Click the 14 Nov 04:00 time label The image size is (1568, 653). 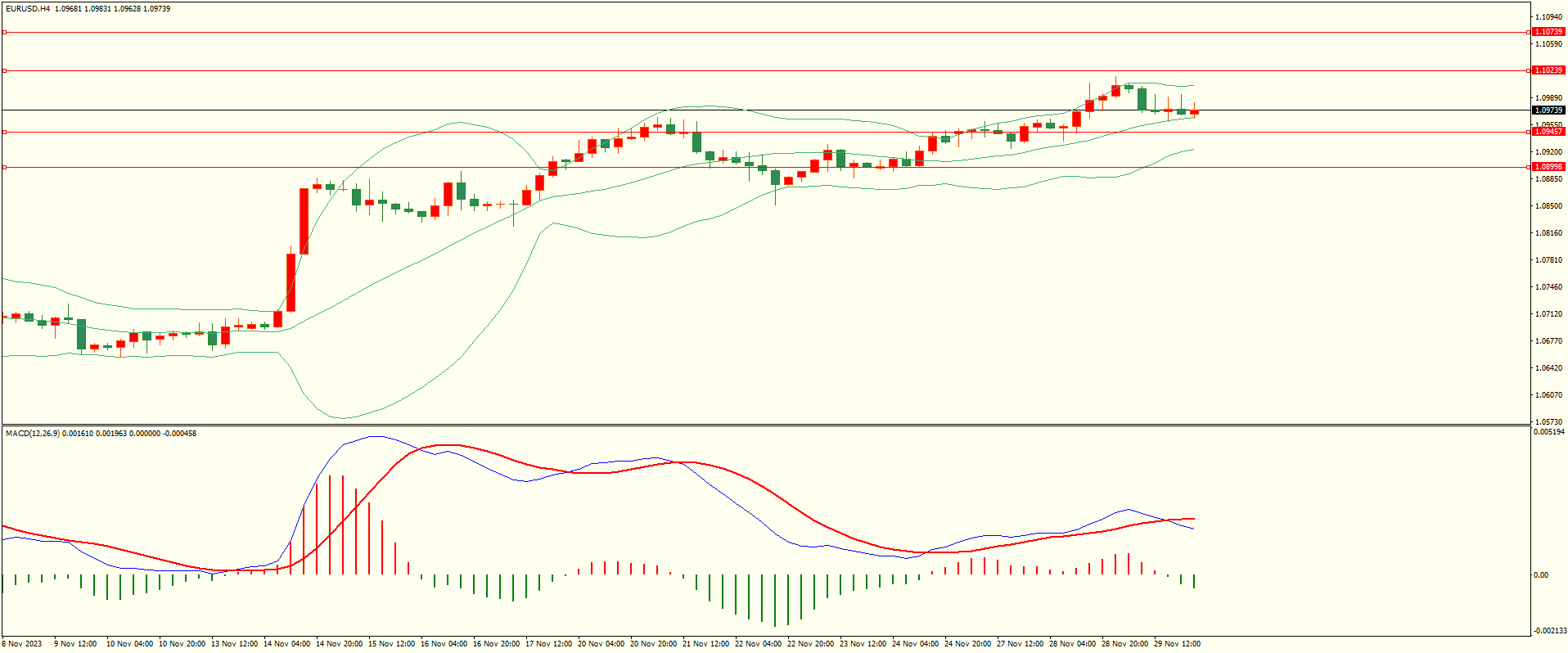[286, 643]
